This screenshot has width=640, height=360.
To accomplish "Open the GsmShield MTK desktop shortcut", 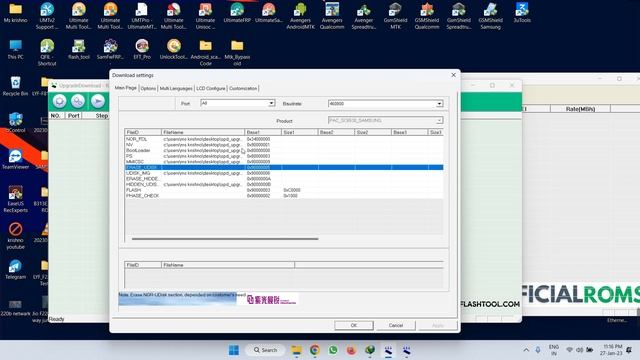I will [x=395, y=16].
